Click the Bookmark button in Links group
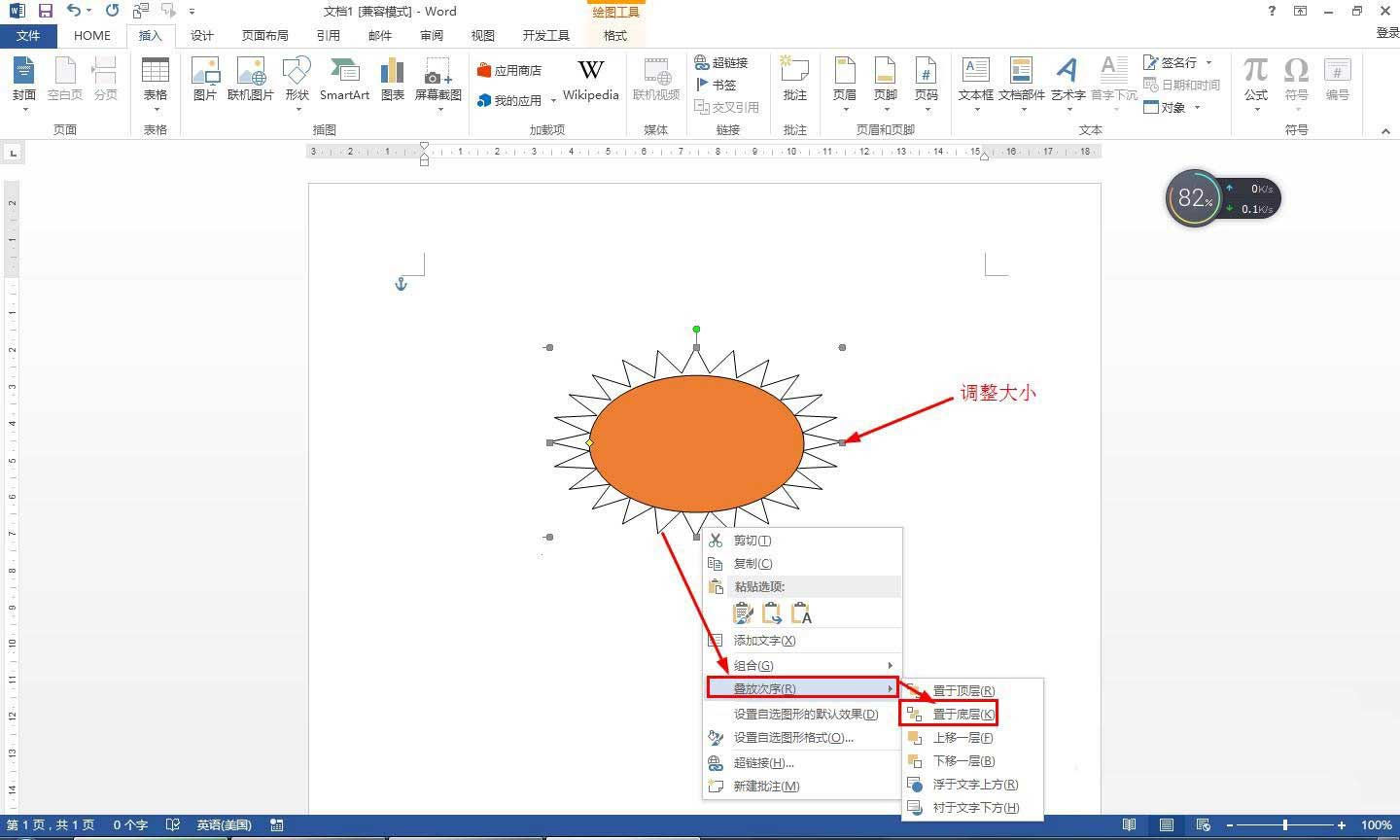 (717, 85)
